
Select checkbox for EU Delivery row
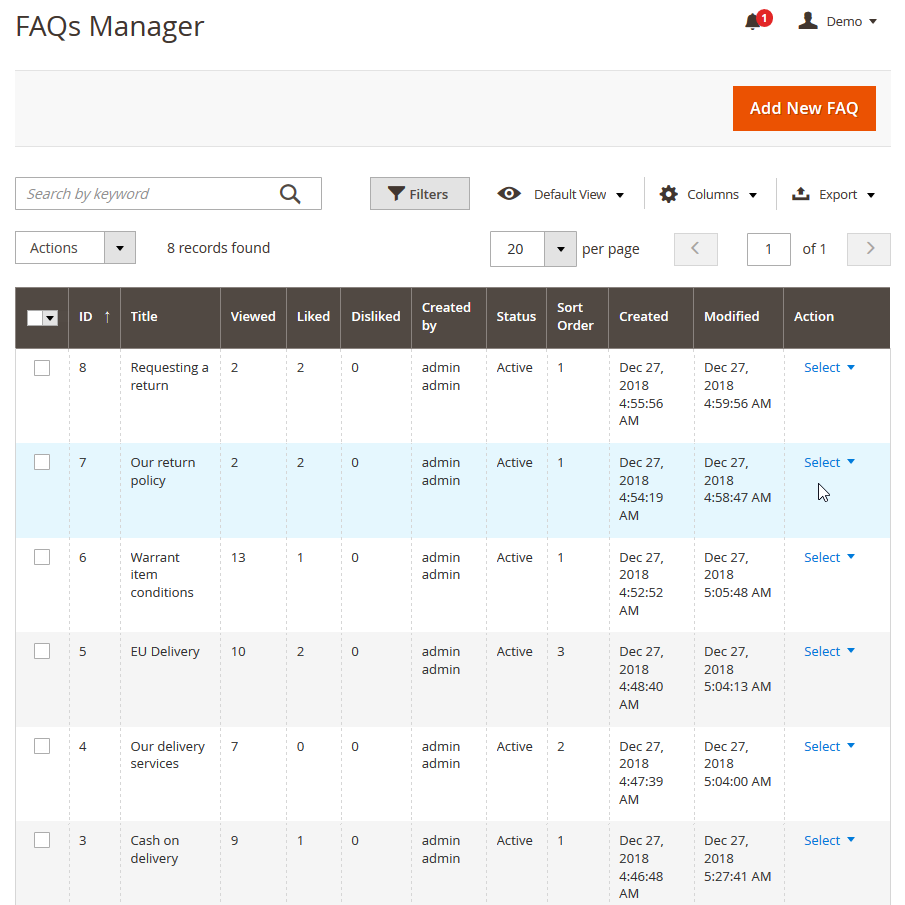click(42, 651)
